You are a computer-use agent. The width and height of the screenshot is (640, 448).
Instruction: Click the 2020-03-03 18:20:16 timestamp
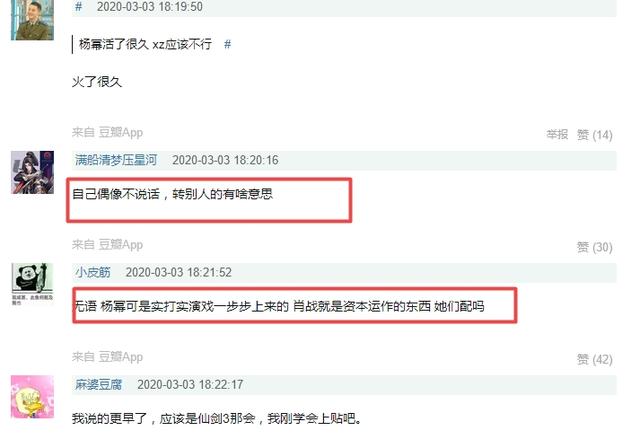click(225, 160)
